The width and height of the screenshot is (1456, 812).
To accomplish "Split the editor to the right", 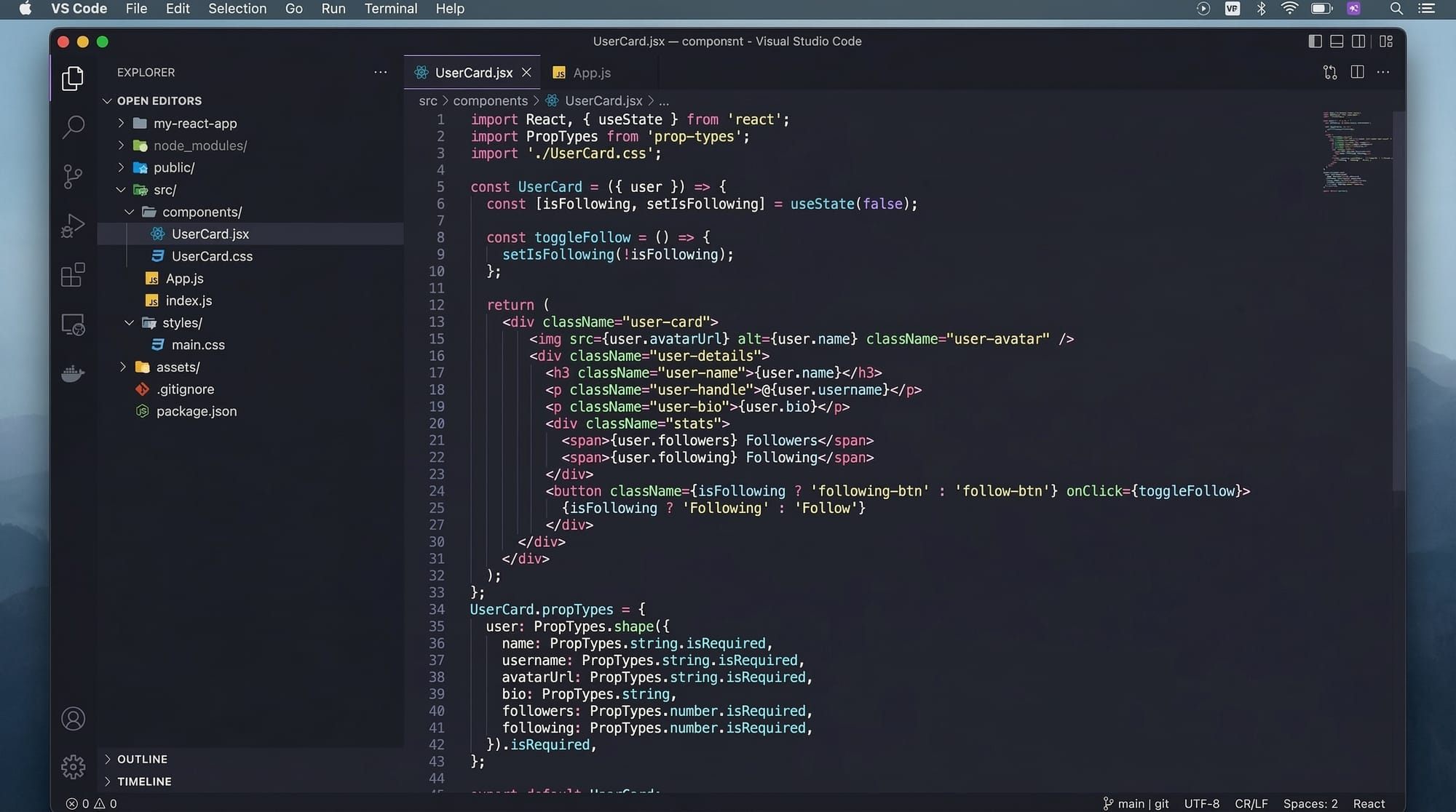I will tap(1357, 72).
